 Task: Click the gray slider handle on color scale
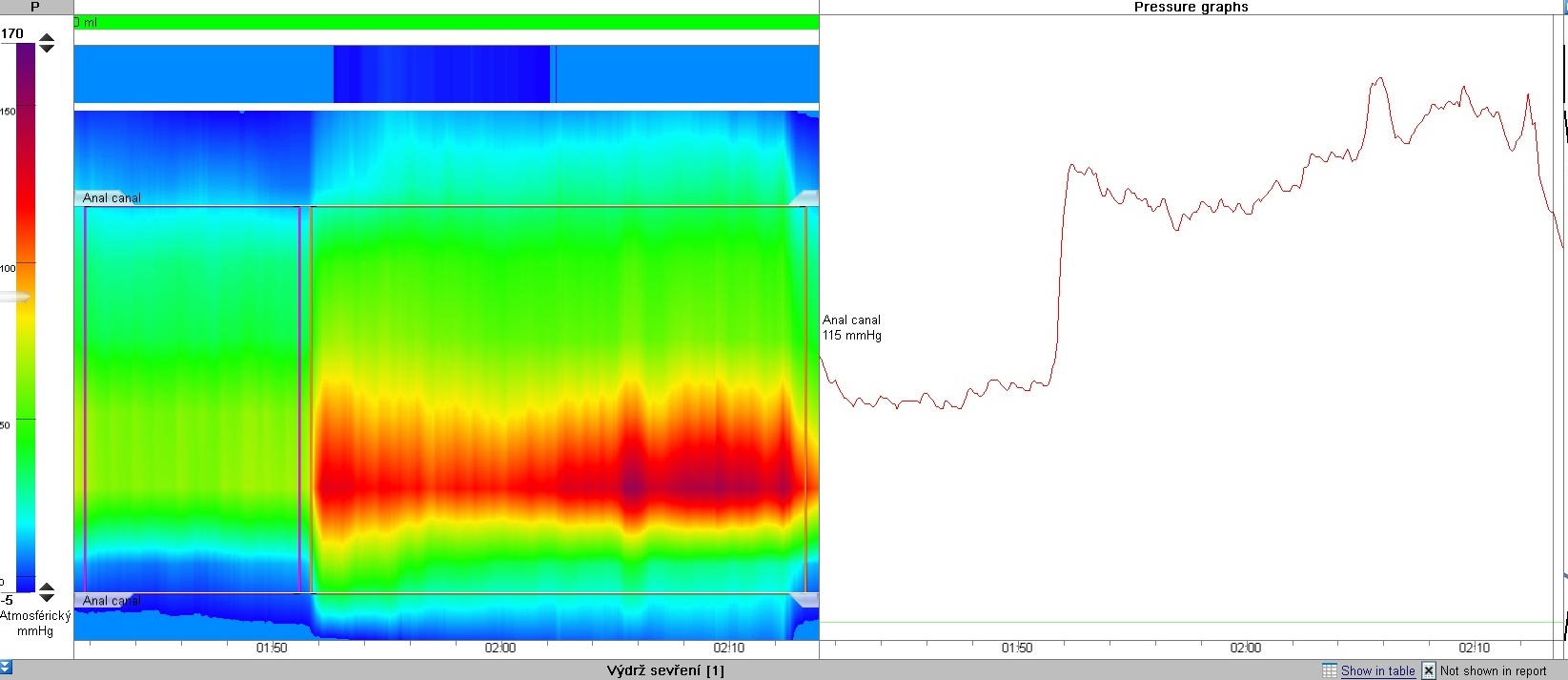(14, 298)
